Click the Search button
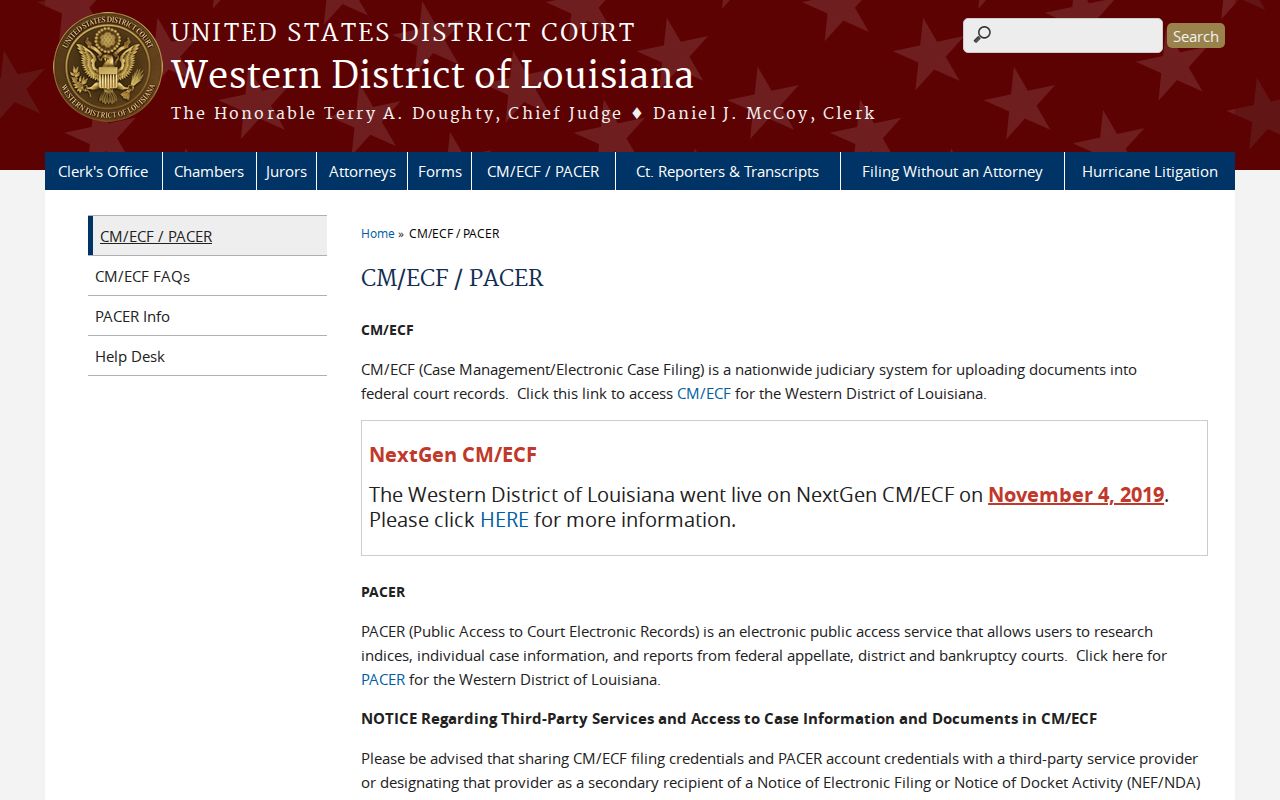Image resolution: width=1280 pixels, height=800 pixels. 1195,36
